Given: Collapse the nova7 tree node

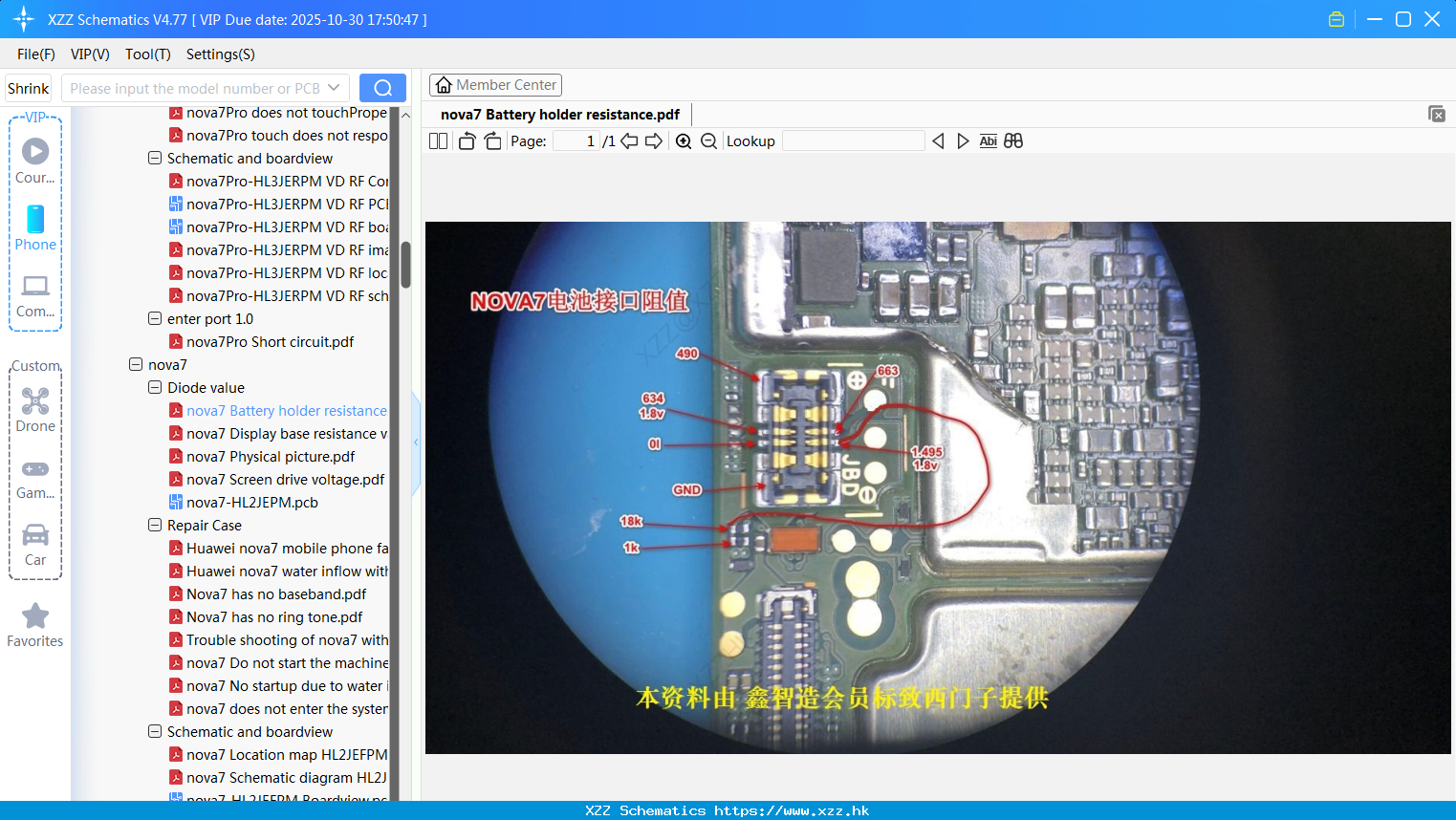Looking at the screenshot, I should click(x=136, y=364).
